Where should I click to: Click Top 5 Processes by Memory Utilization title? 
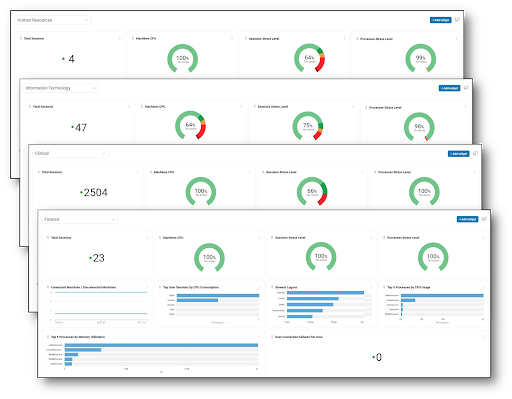coord(78,337)
